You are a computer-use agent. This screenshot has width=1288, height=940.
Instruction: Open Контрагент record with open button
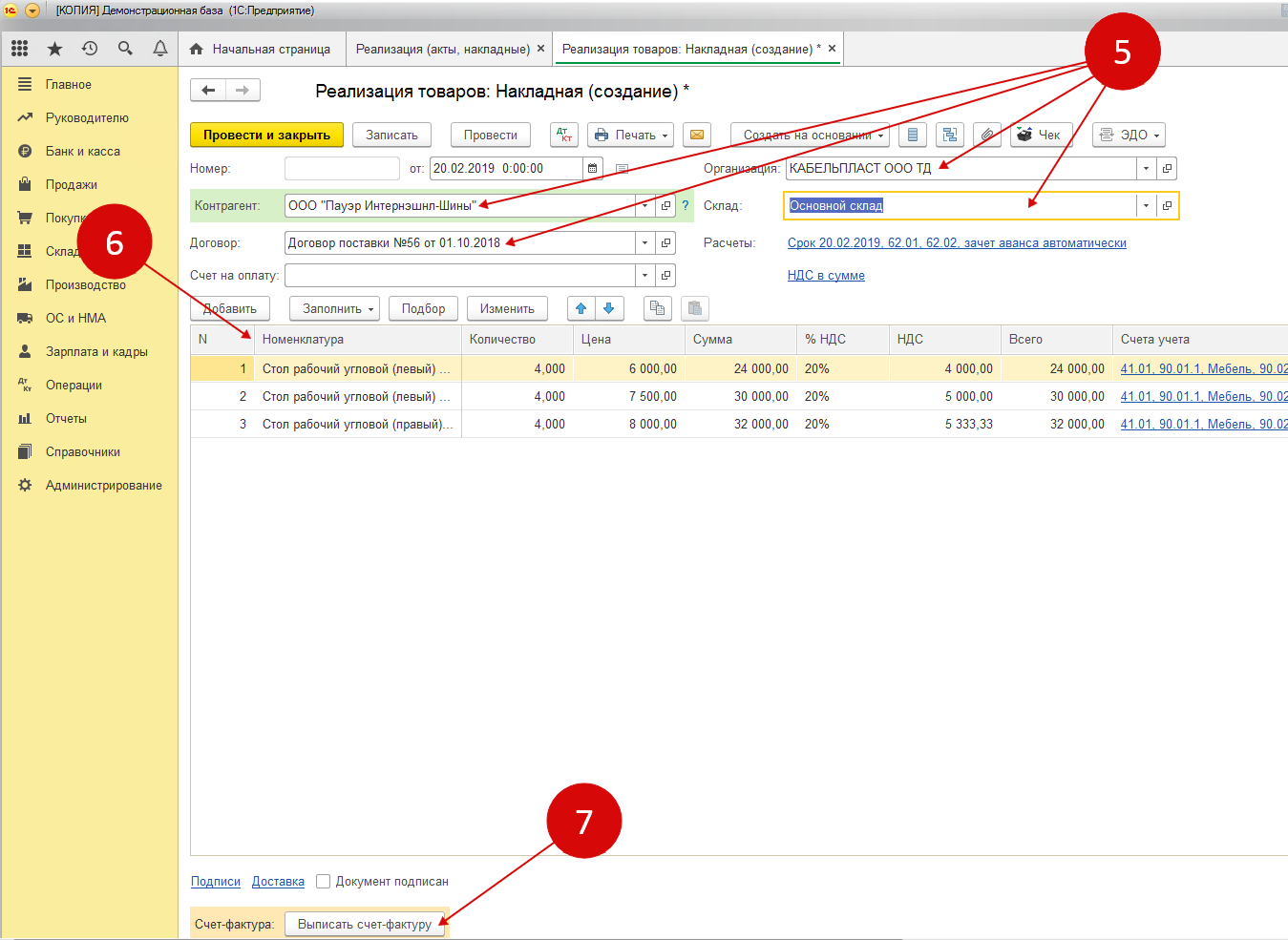click(x=666, y=205)
